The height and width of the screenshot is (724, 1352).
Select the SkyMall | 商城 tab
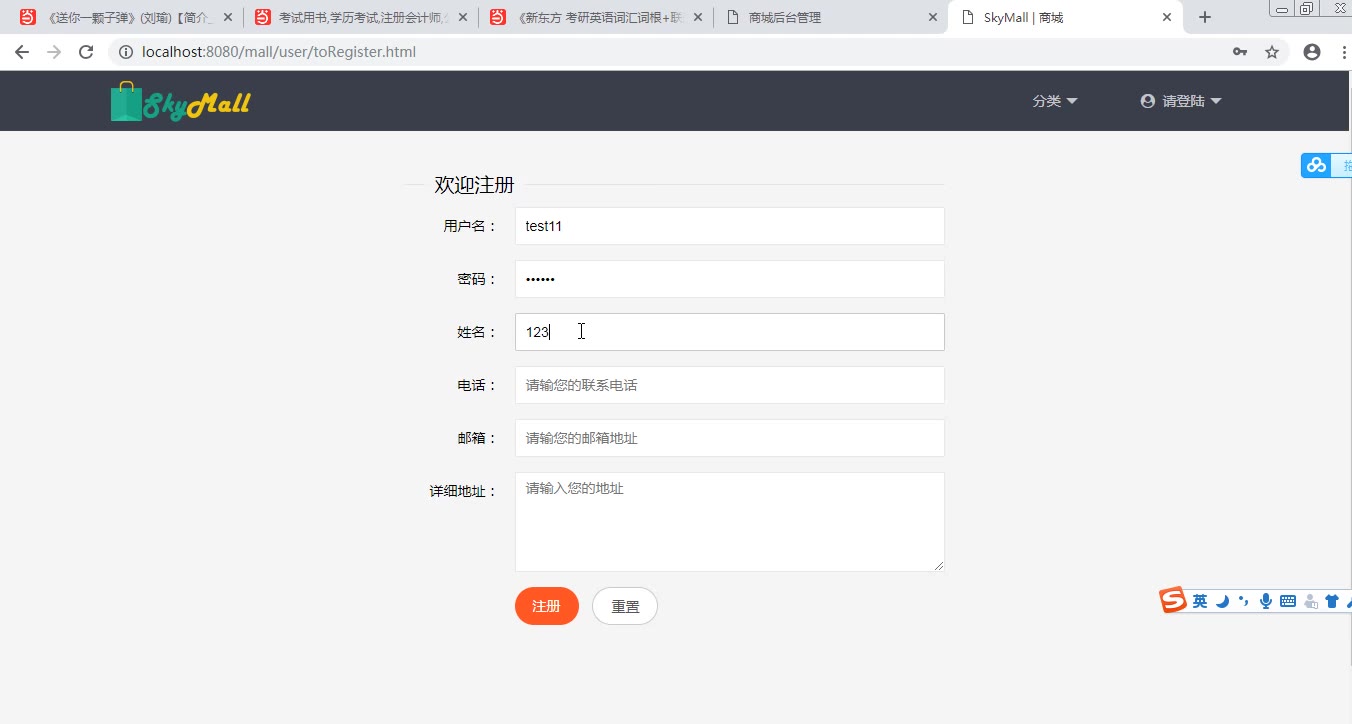1066,18
